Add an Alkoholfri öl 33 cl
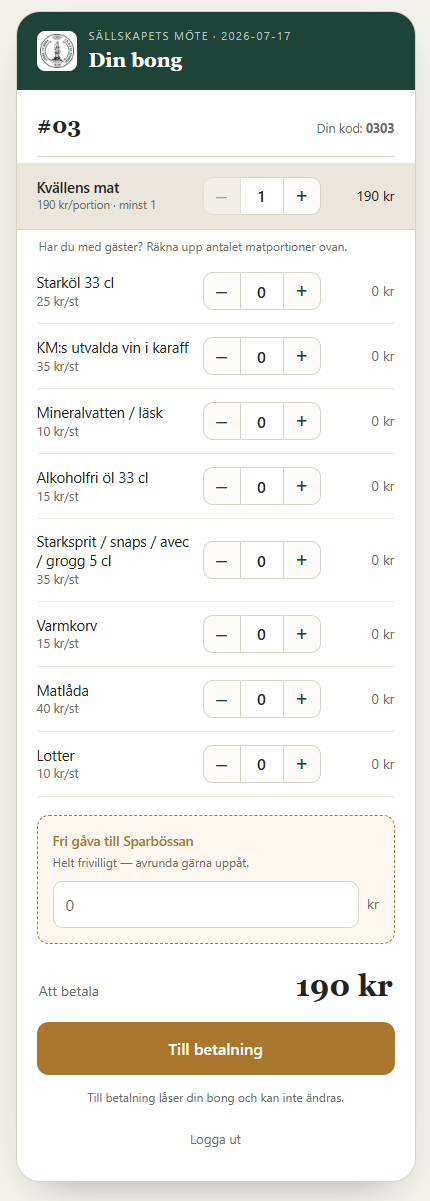Image resolution: width=430 pixels, height=1201 pixels. click(301, 486)
